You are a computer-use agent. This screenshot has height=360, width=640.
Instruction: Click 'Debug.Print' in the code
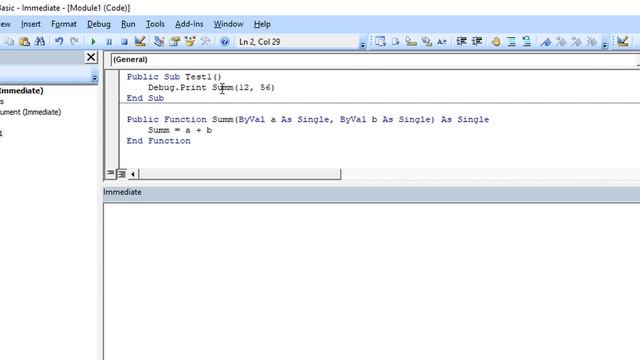pyautogui.click(x=177, y=87)
